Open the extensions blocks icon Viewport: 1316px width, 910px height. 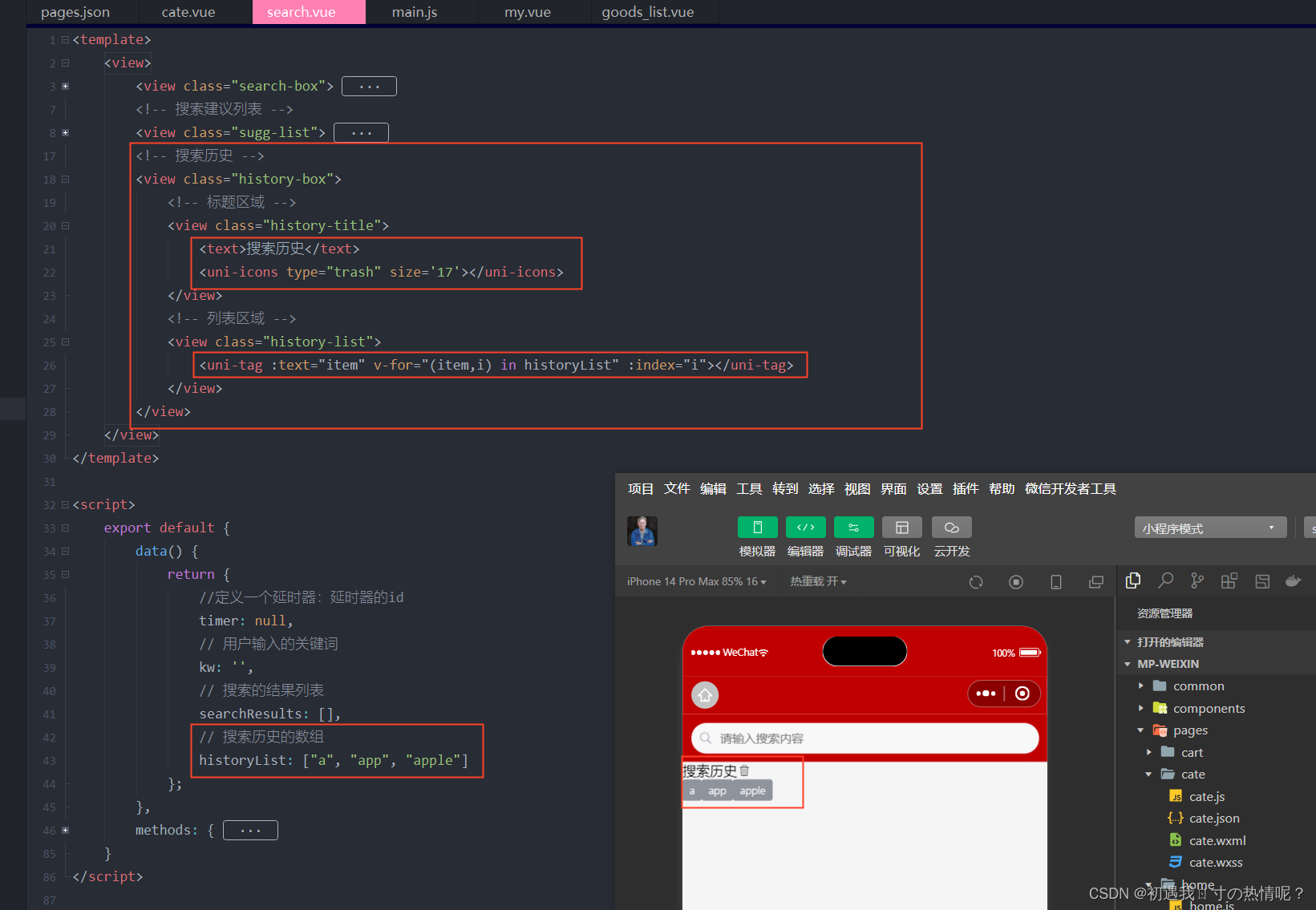pyautogui.click(x=1229, y=580)
